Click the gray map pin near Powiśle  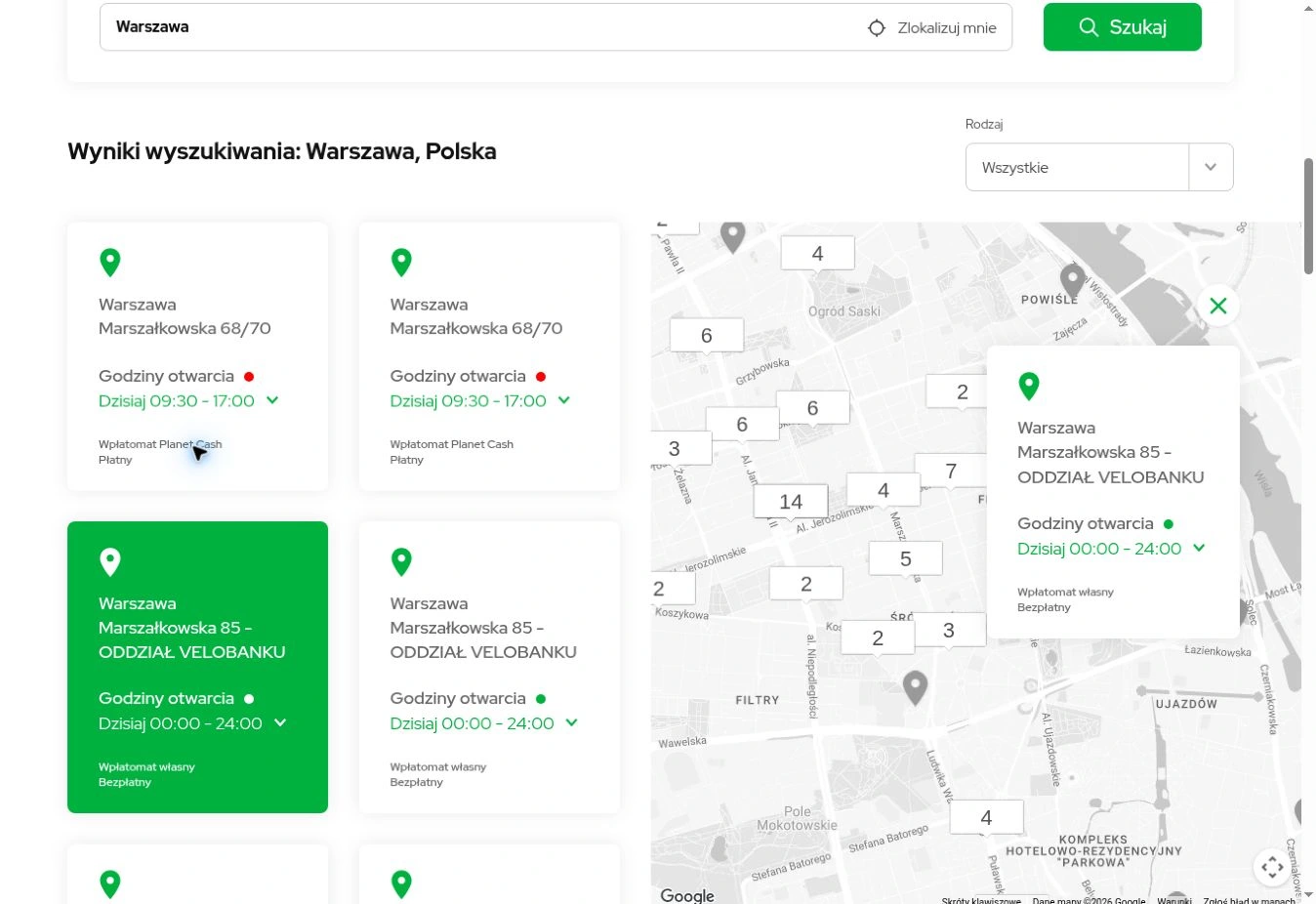[1073, 281]
